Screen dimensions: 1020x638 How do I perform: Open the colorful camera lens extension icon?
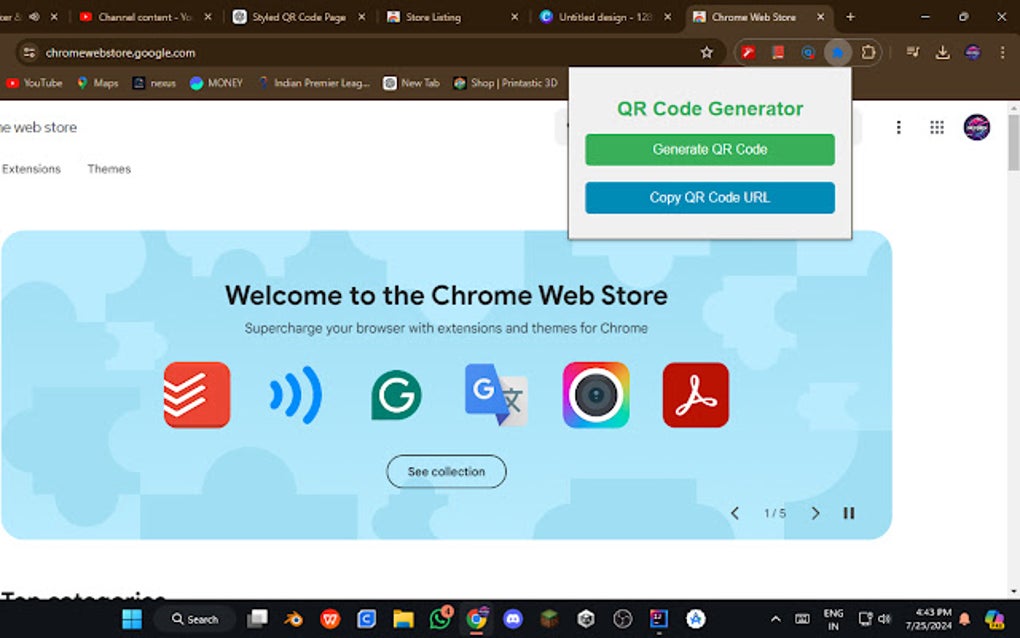[596, 395]
